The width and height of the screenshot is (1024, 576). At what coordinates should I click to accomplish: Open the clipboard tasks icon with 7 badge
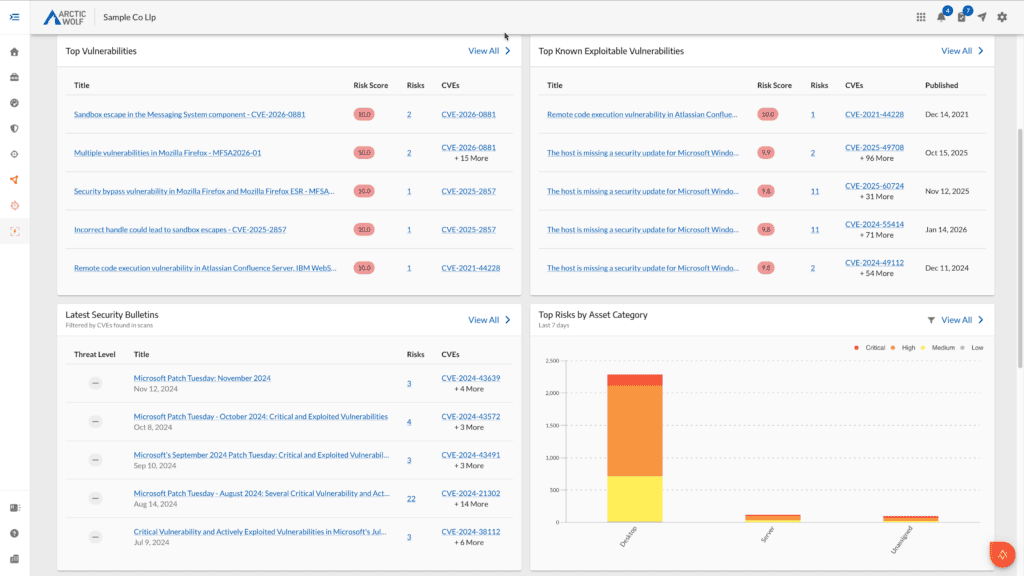tap(961, 16)
